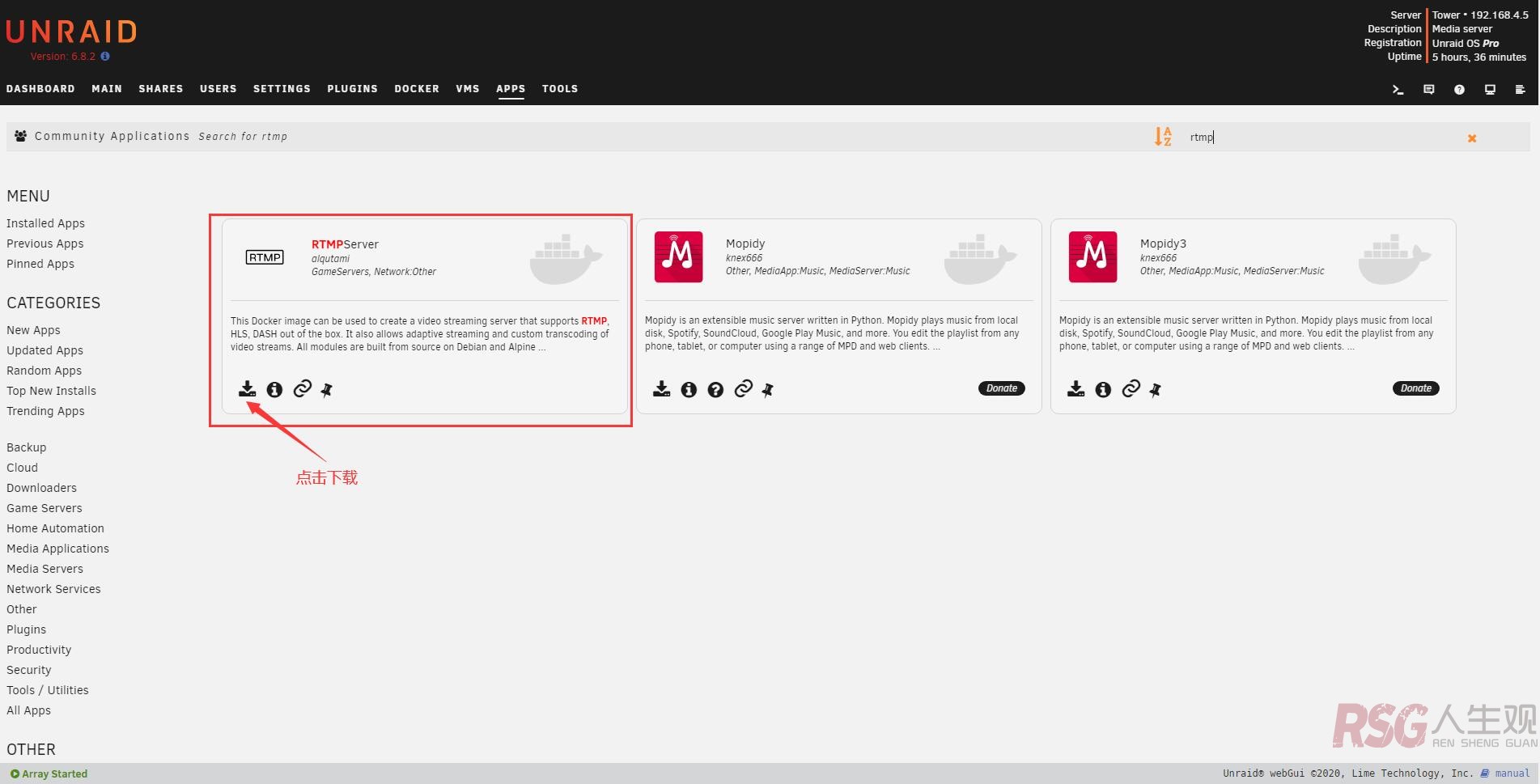The image size is (1540, 784).
Task: Open the Users tab
Action: point(218,89)
